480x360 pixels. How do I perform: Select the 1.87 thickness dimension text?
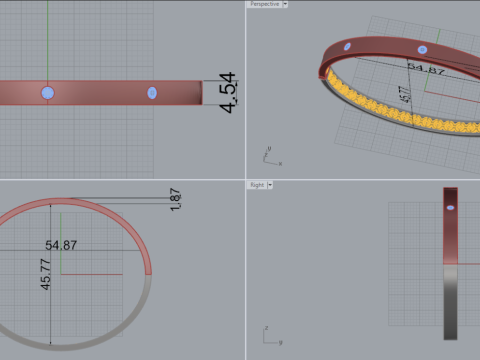pyautogui.click(x=175, y=199)
